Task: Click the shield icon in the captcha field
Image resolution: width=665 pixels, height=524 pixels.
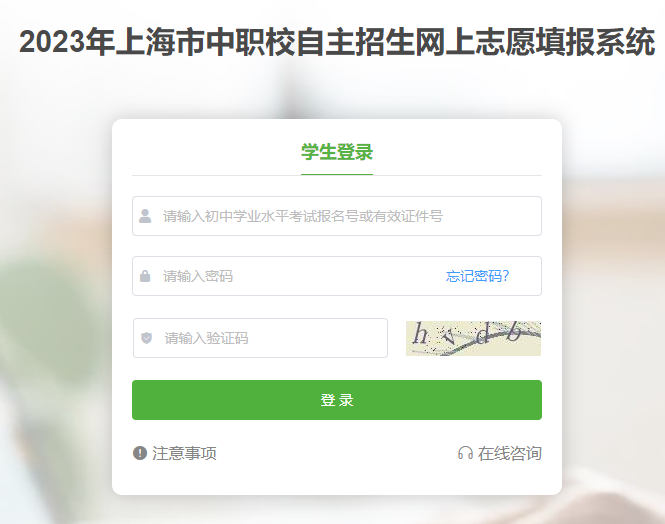Action: (146, 338)
